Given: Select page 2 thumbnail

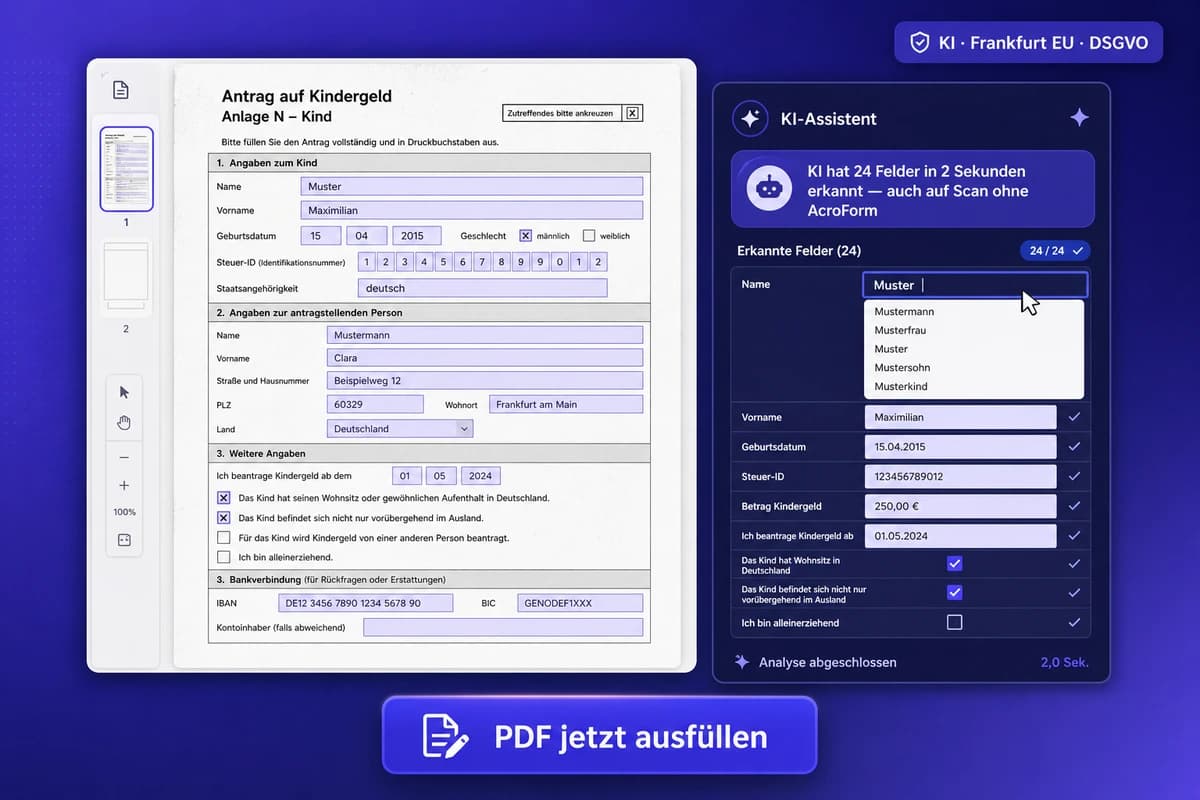Looking at the screenshot, I should 126,276.
